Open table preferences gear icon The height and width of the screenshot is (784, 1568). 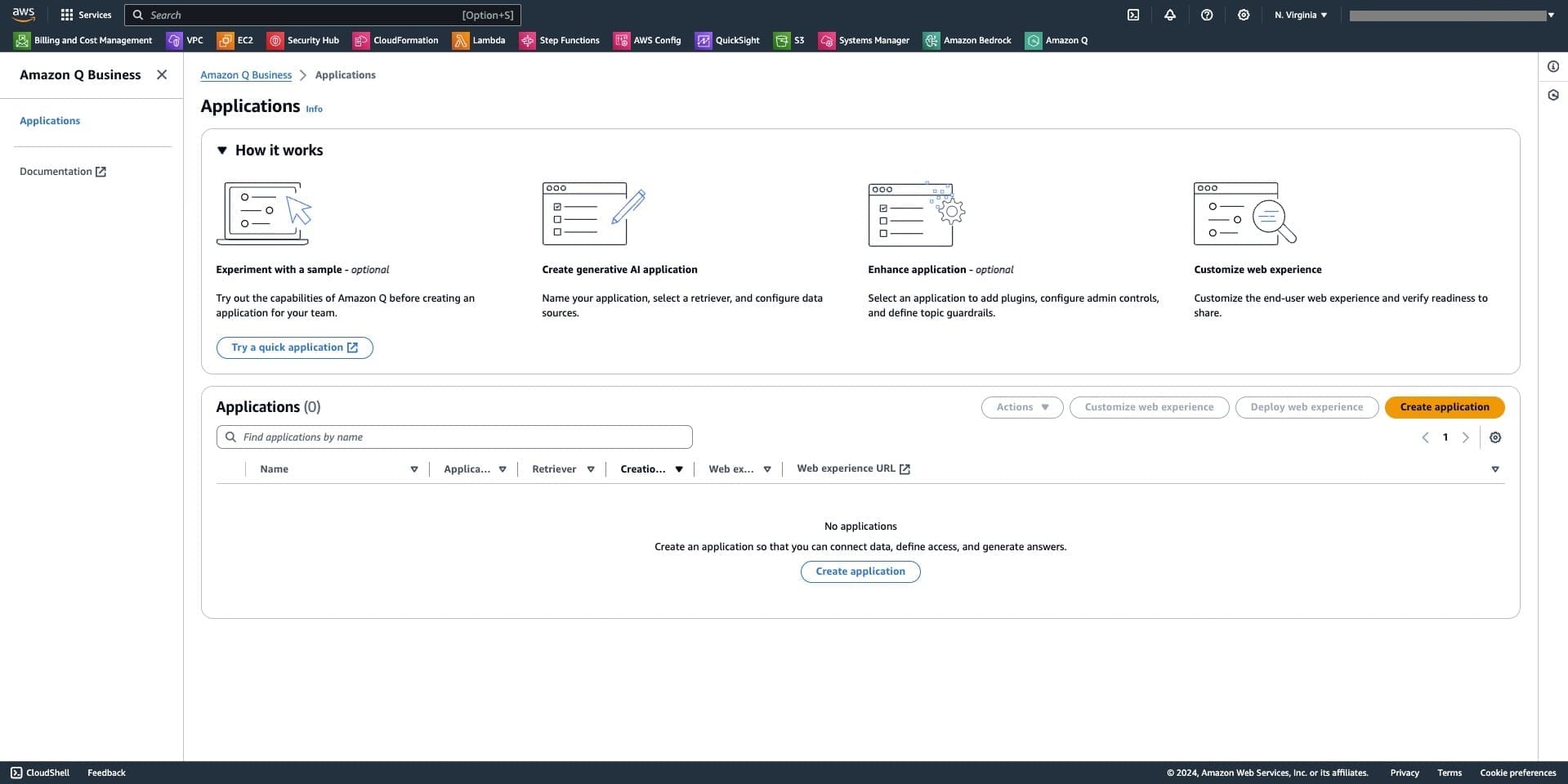1494,437
